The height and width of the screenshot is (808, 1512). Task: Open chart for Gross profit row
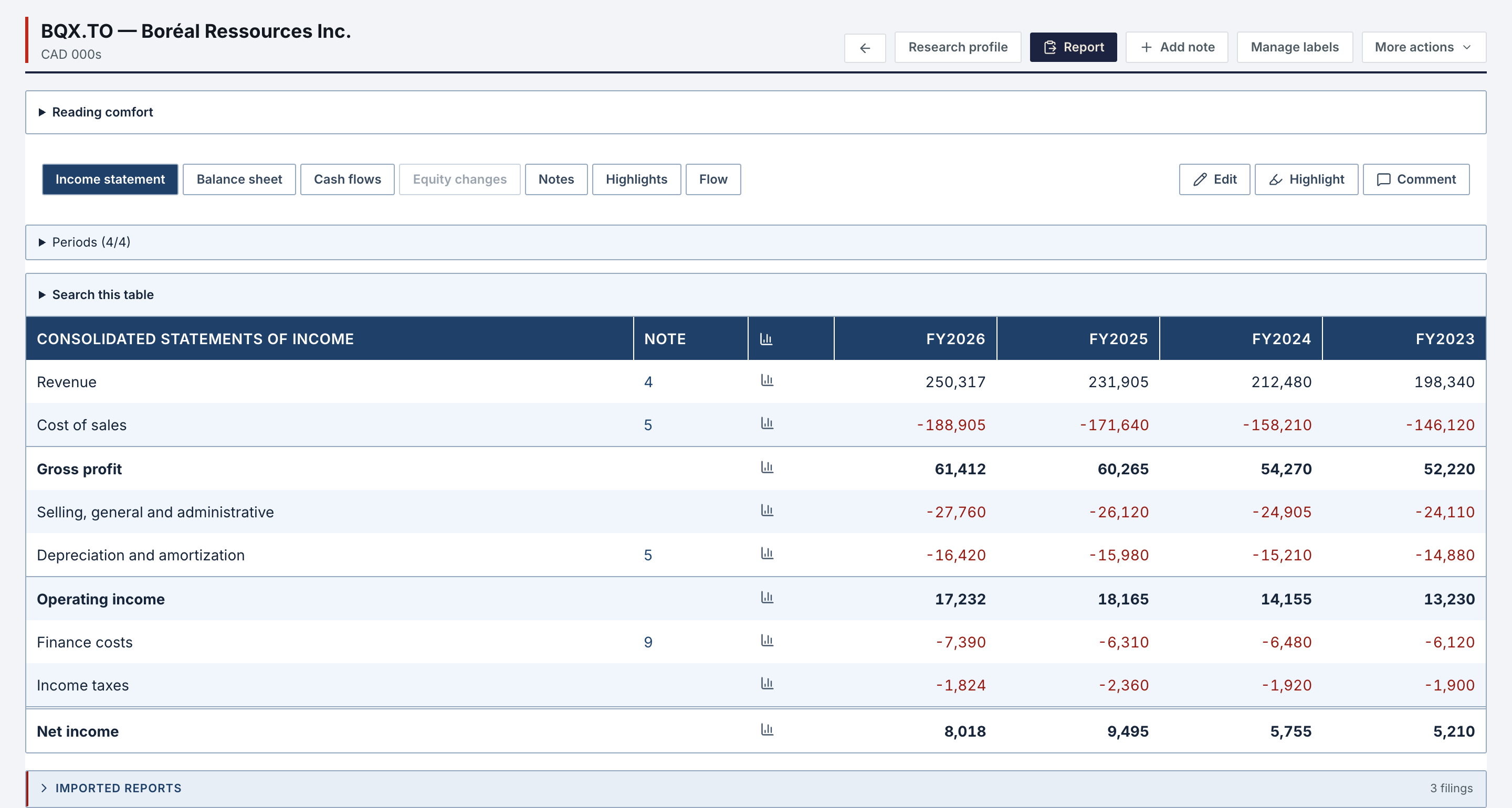[x=766, y=467]
